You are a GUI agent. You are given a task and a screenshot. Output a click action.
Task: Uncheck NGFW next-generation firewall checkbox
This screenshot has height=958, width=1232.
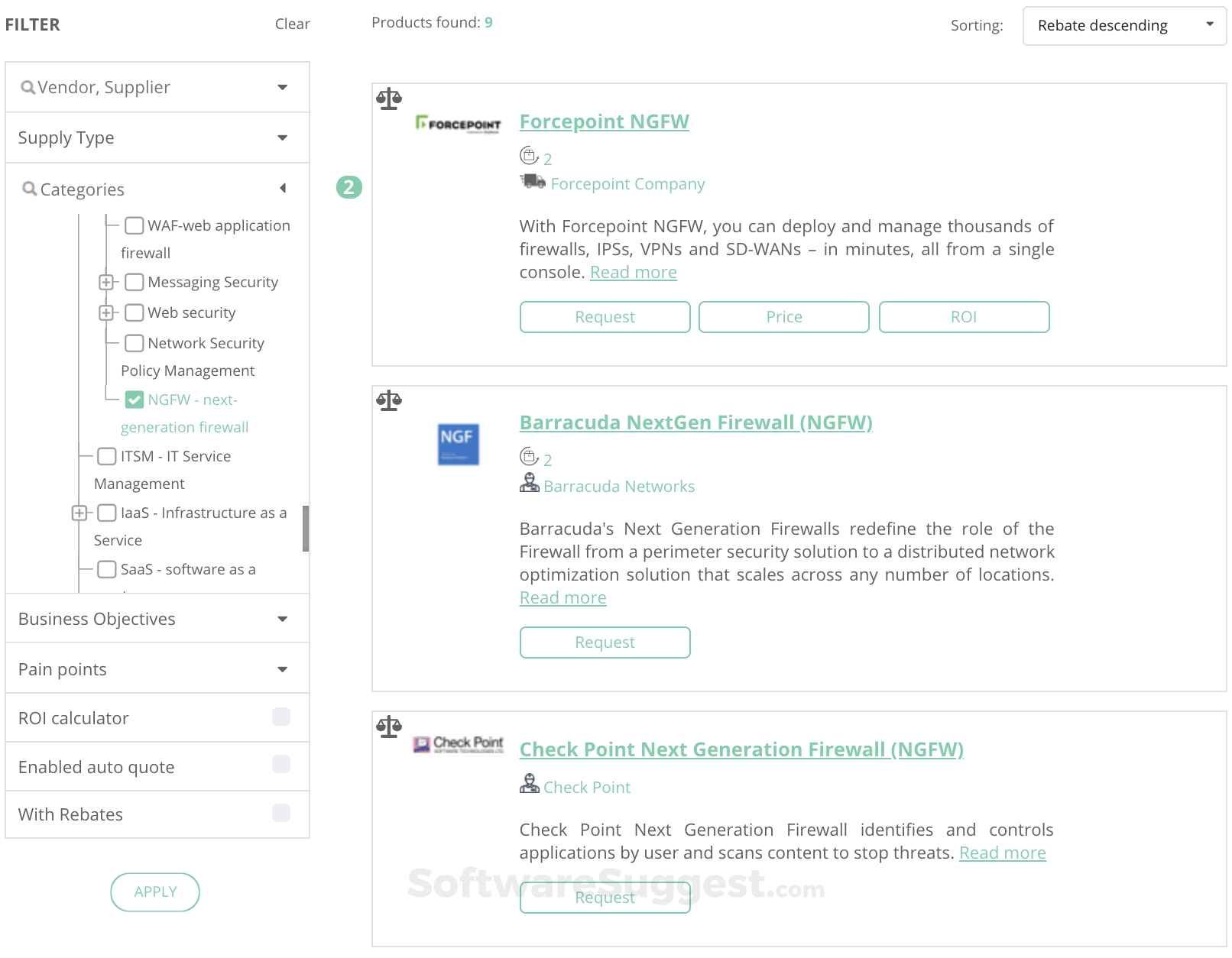tap(135, 400)
